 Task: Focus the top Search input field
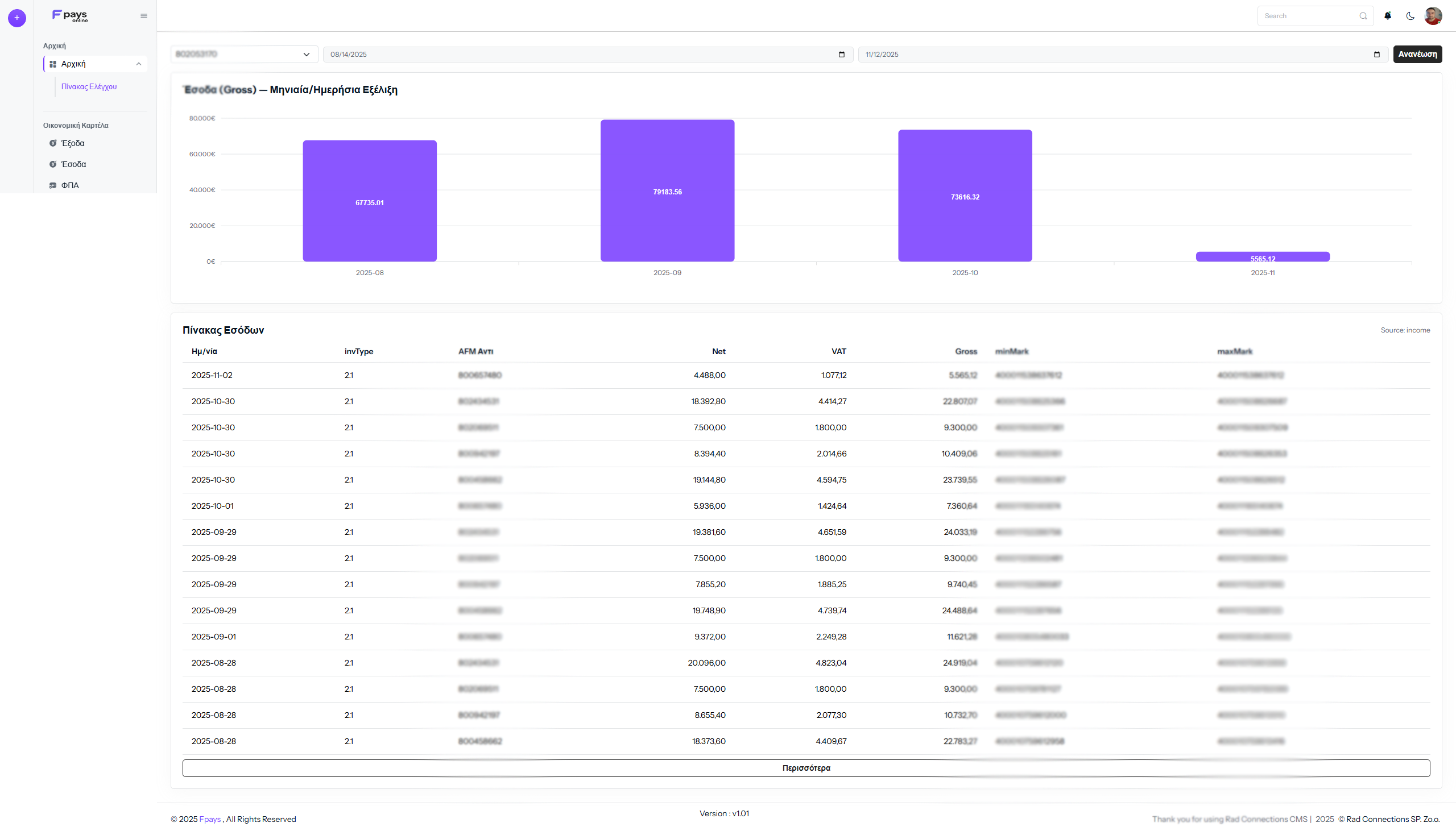click(x=1308, y=16)
